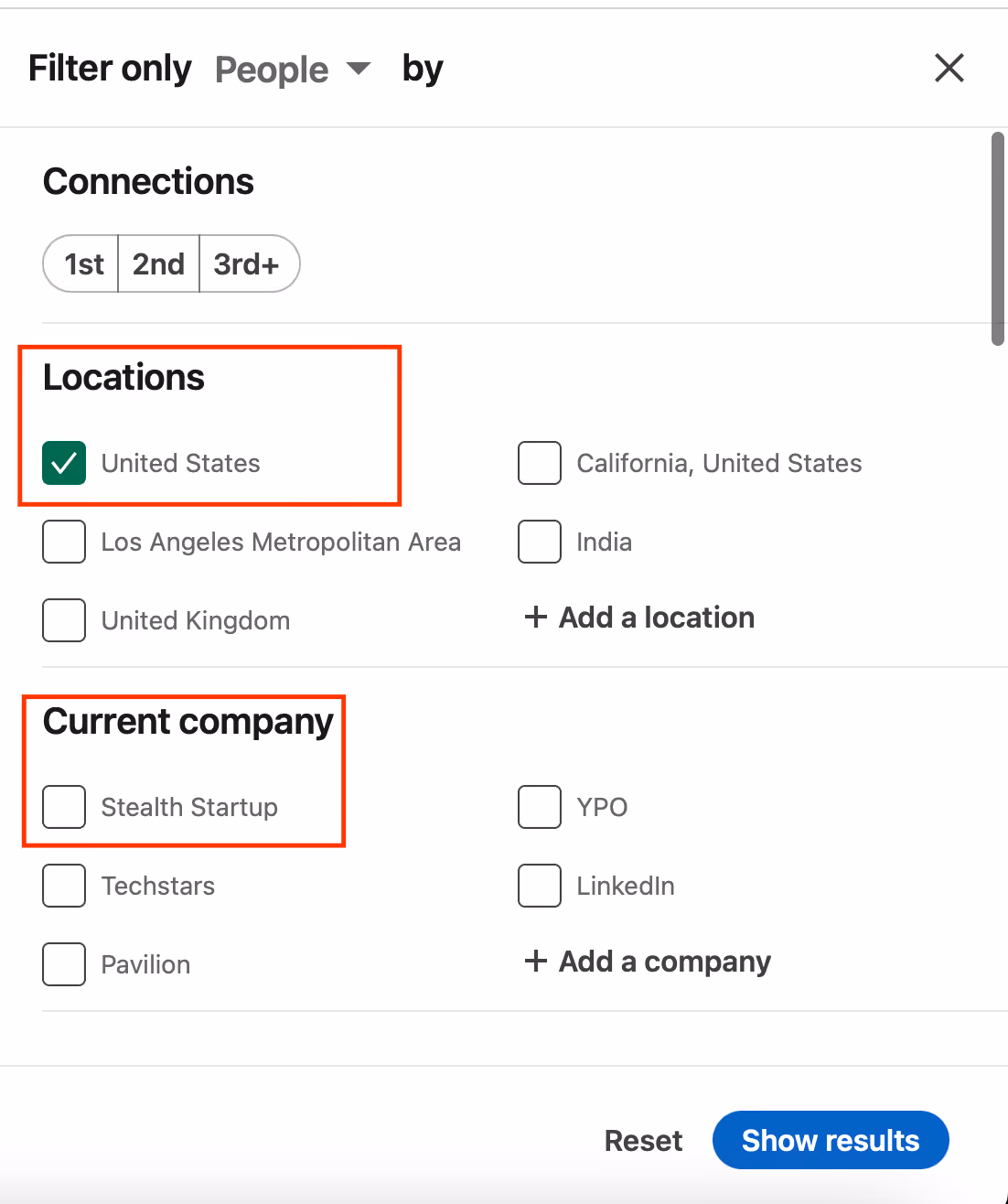
Task: Check the Los Angeles Metropolitan Area checkbox
Action: [63, 542]
